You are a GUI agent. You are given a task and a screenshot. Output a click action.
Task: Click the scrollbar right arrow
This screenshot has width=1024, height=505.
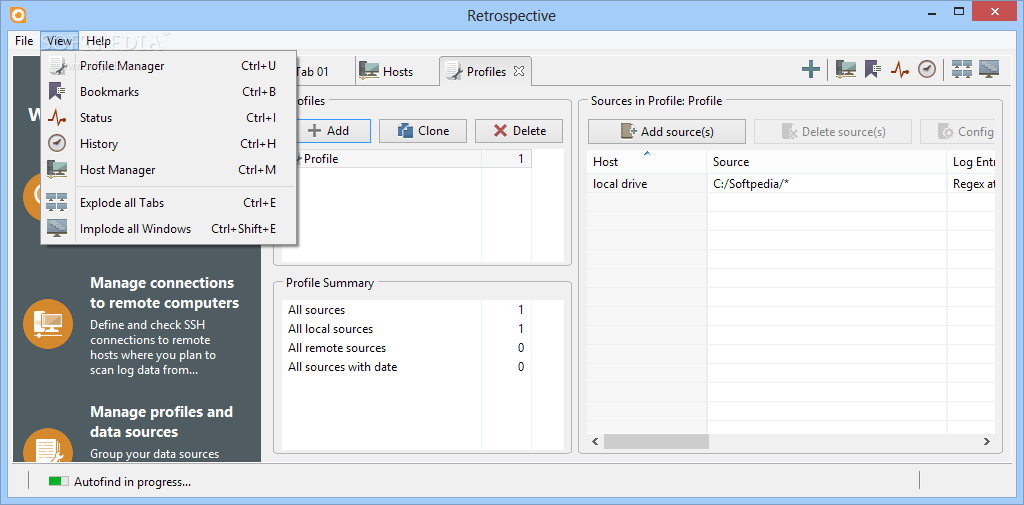[x=987, y=442]
